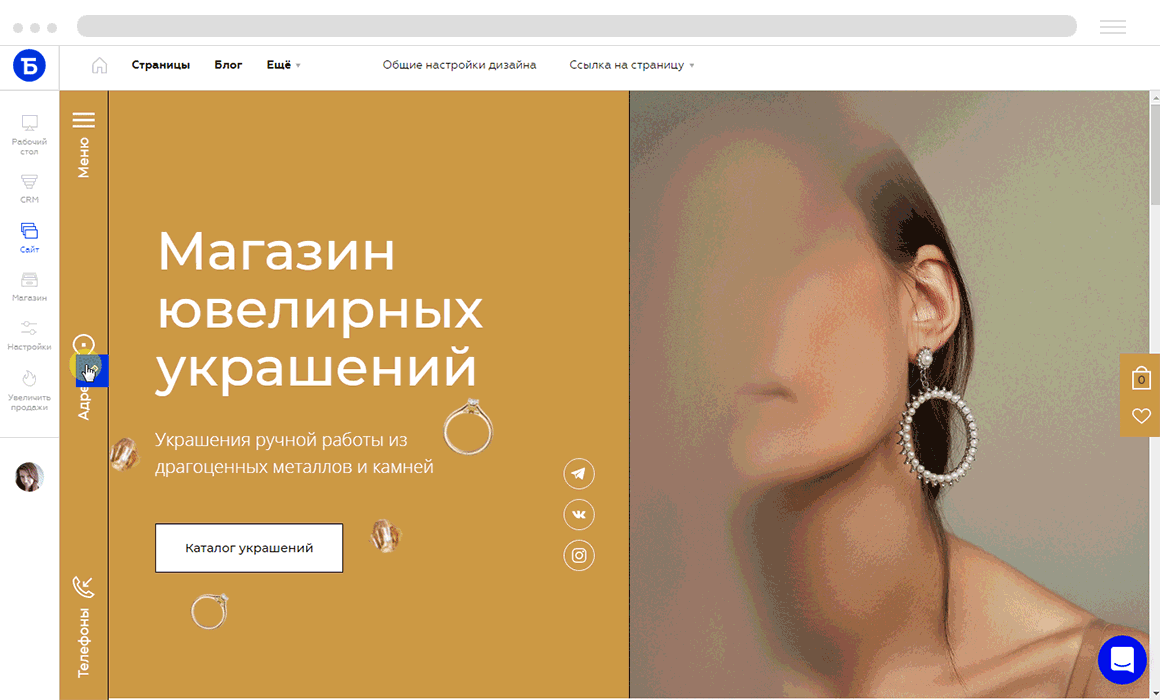Go to the Блог menu item
Viewport: 1160px width, 700px height.
(x=228, y=65)
